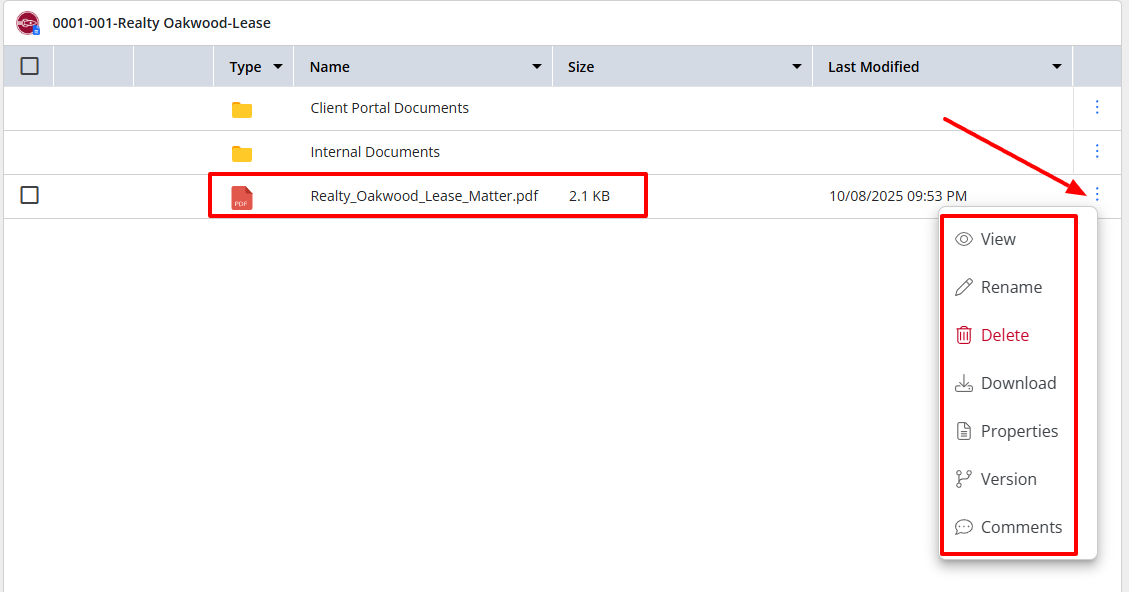Image resolution: width=1129 pixels, height=592 pixels.
Task: Click the 0001-001-Realty Oakwood-Lease title
Action: (163, 22)
